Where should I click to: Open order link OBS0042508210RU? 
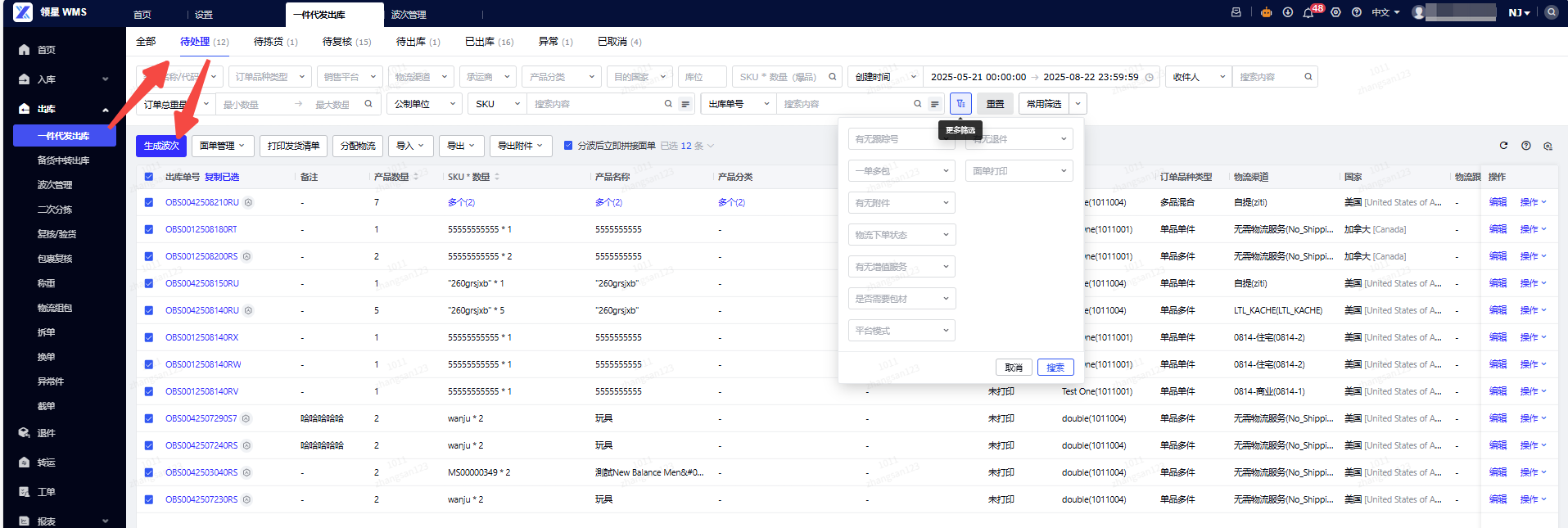pyautogui.click(x=202, y=202)
